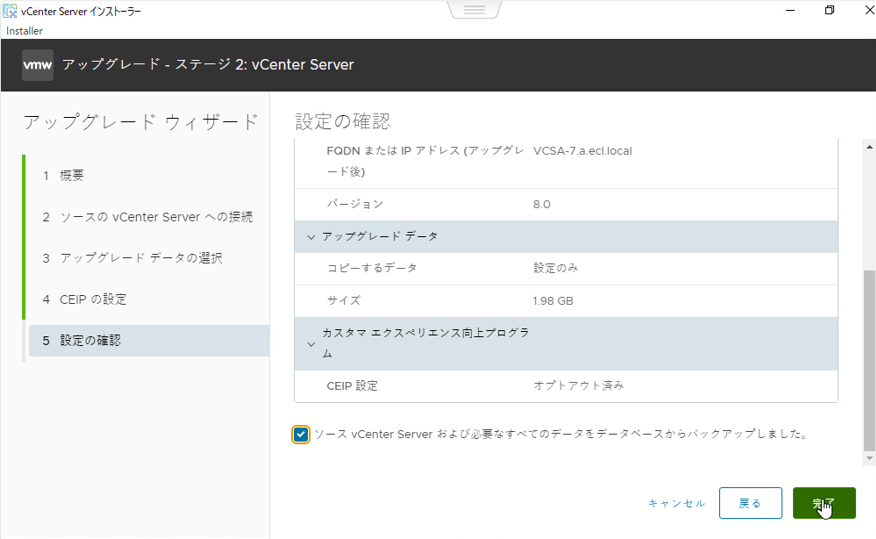This screenshot has height=539, width=876.
Task: Go to step 1 概要
Action: pyautogui.click(x=72, y=175)
